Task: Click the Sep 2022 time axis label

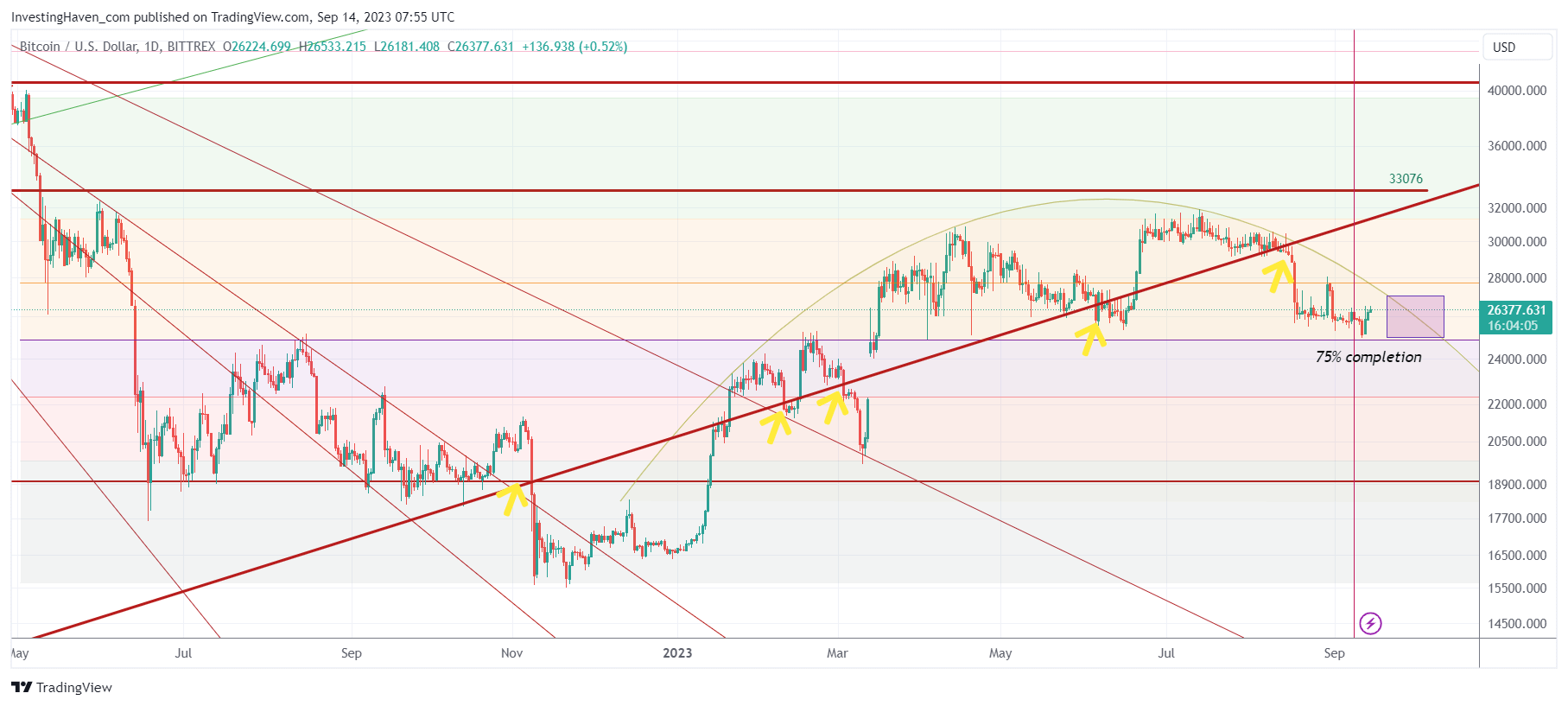Action: (352, 653)
